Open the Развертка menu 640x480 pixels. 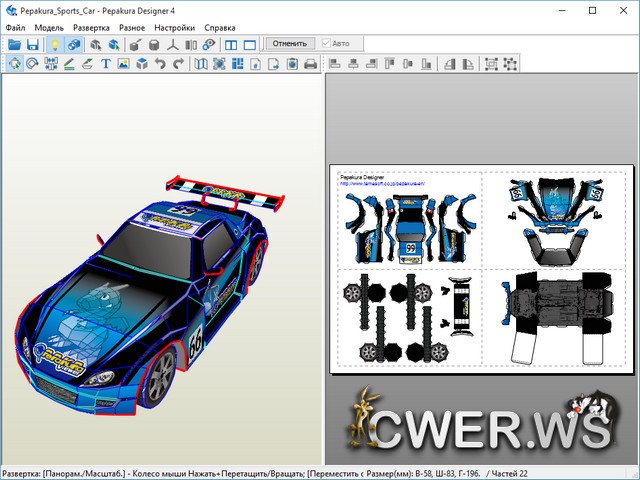click(x=91, y=28)
